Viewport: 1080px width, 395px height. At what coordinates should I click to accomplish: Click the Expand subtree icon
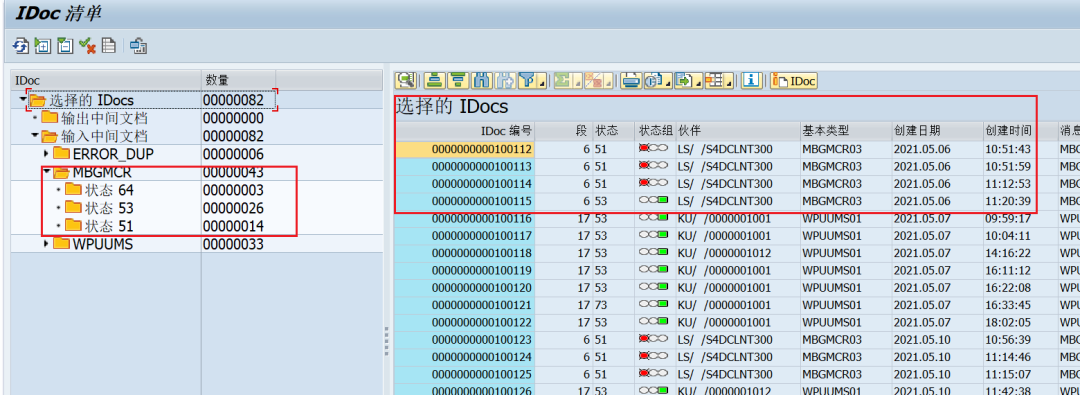click(x=43, y=46)
